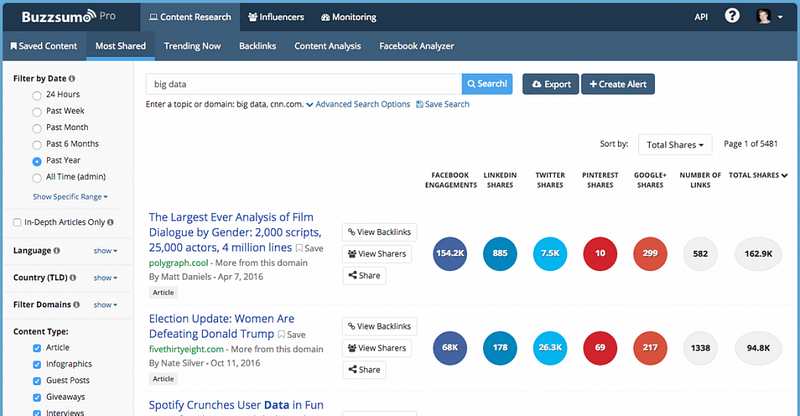Select the Past Month date filter
This screenshot has width=800, height=416.
click(37, 128)
